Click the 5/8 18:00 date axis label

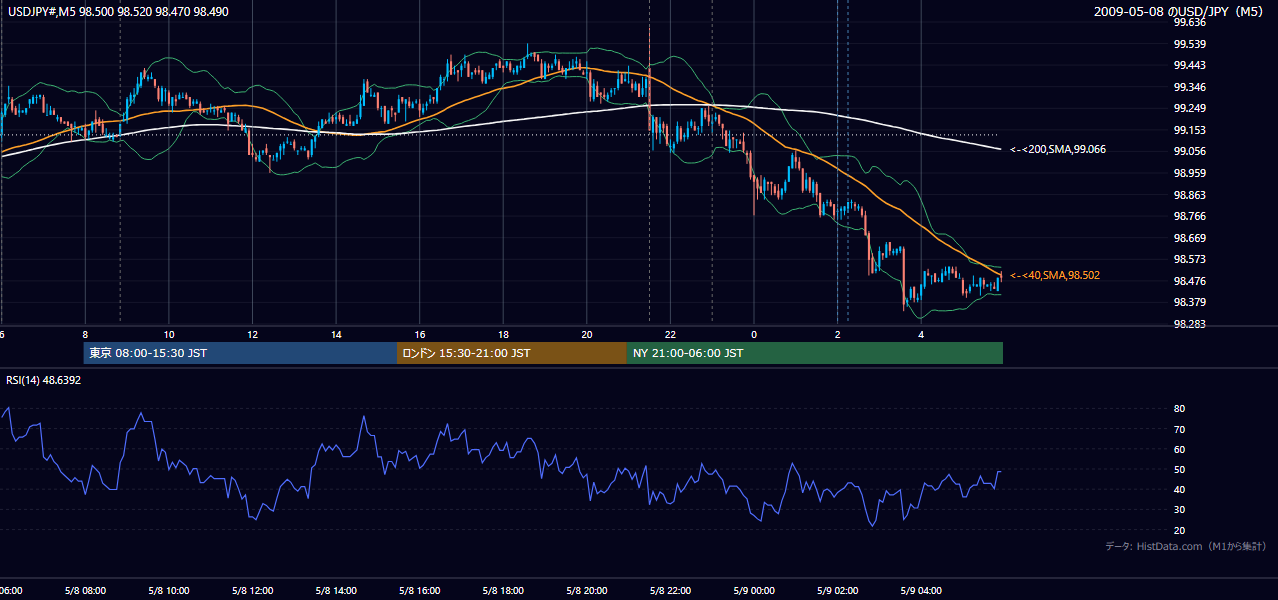coord(503,591)
